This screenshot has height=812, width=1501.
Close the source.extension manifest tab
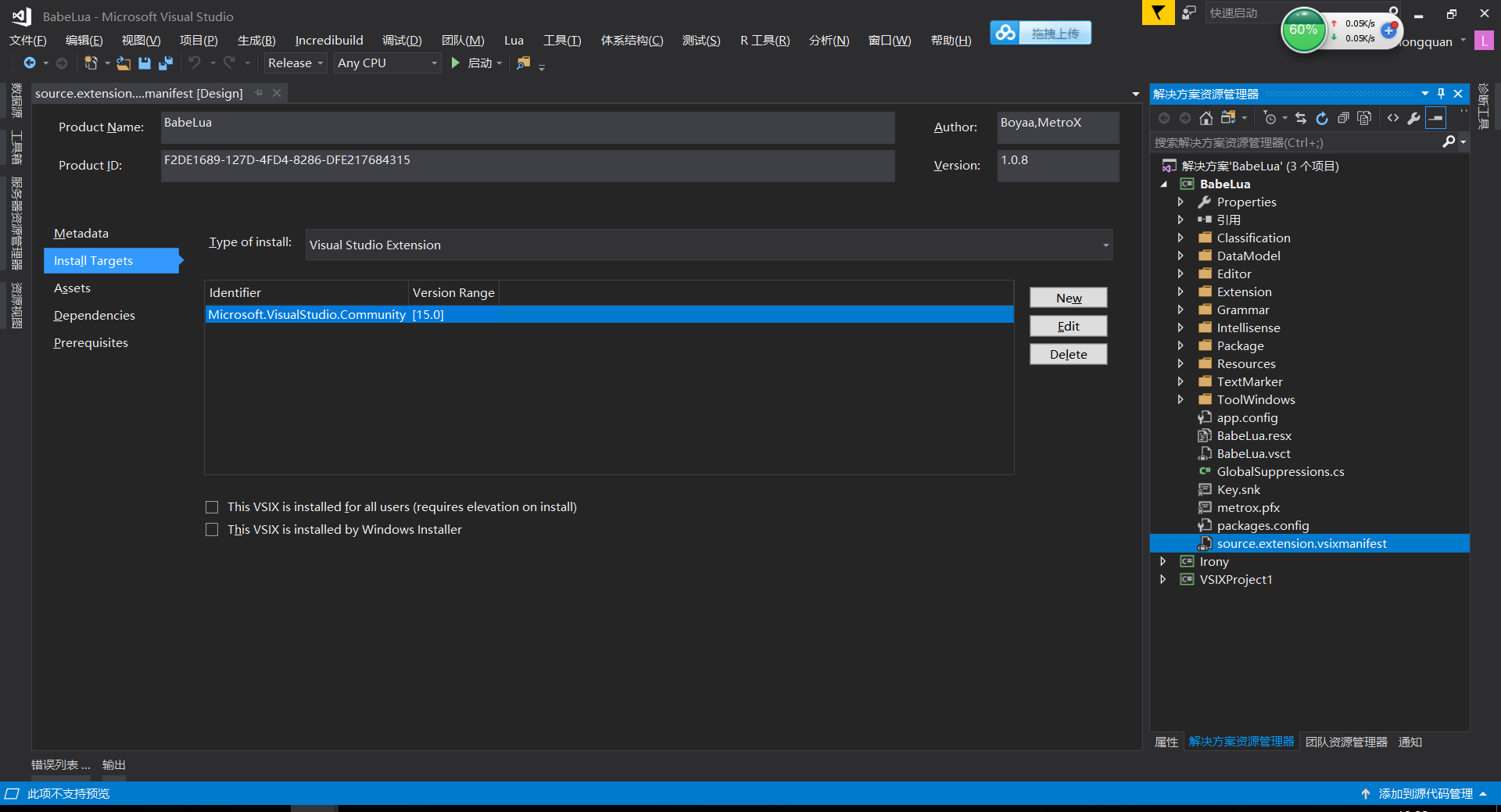click(x=277, y=93)
